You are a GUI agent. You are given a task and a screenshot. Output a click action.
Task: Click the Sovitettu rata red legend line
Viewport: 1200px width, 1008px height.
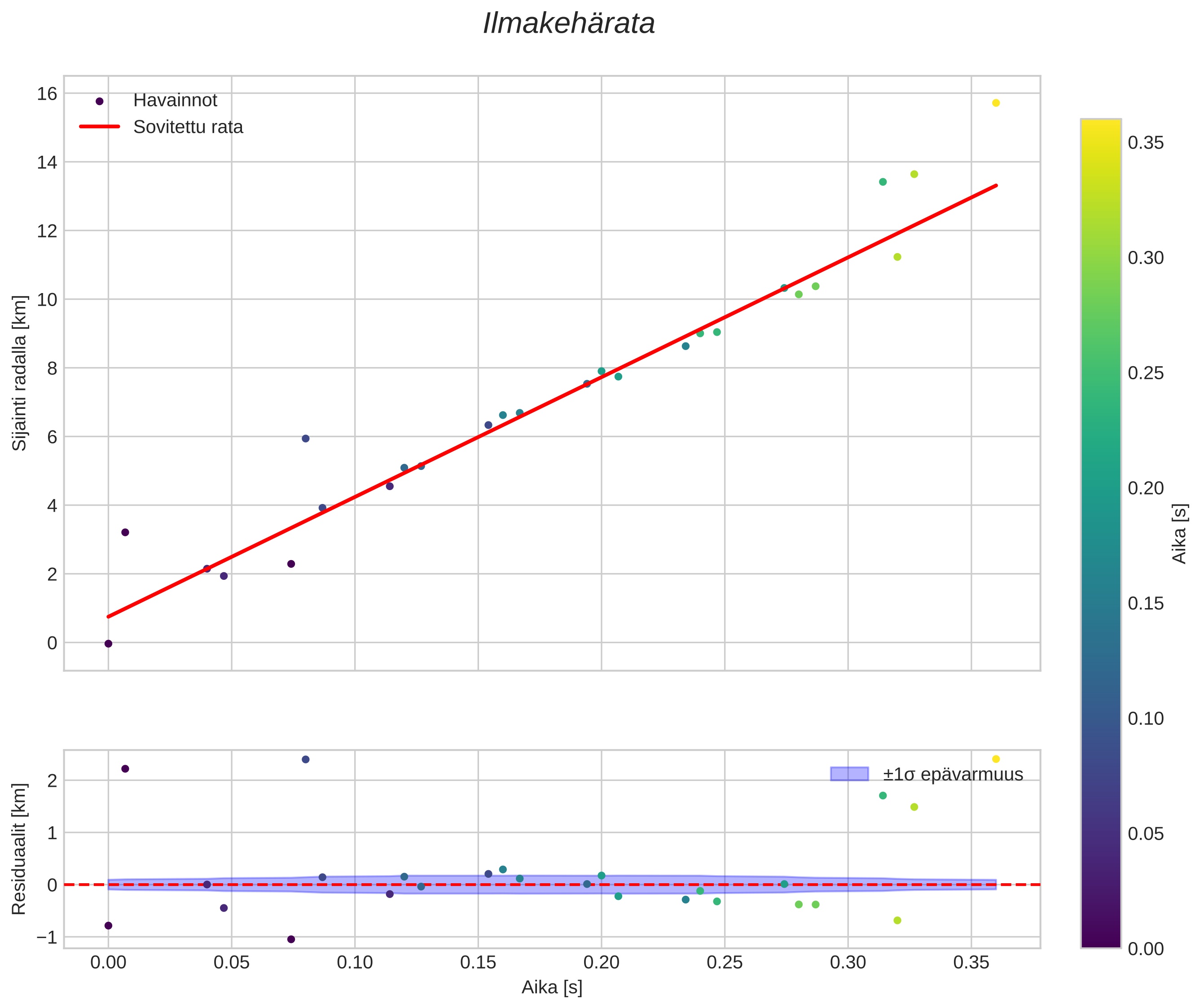[x=100, y=127]
